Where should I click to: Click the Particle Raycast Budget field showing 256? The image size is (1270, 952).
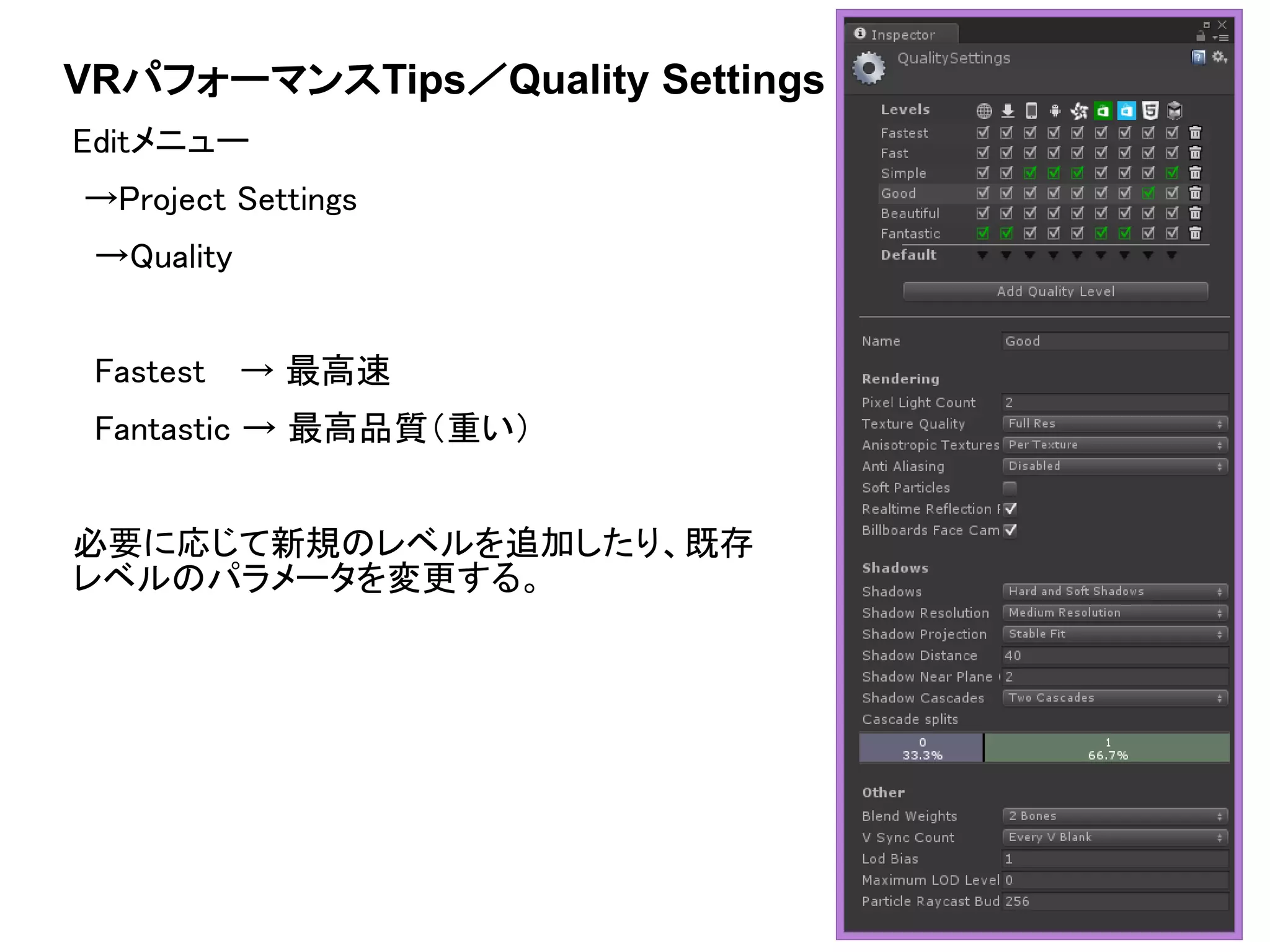(x=1115, y=902)
